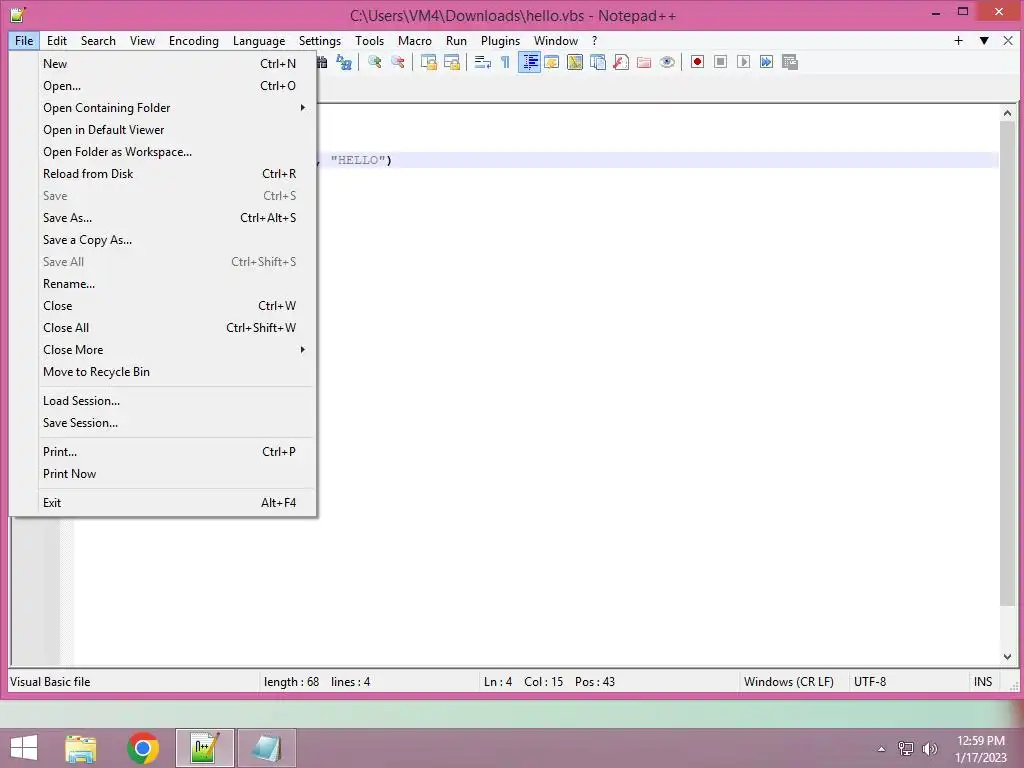Open the Run menu
The image size is (1024, 768).
click(456, 40)
